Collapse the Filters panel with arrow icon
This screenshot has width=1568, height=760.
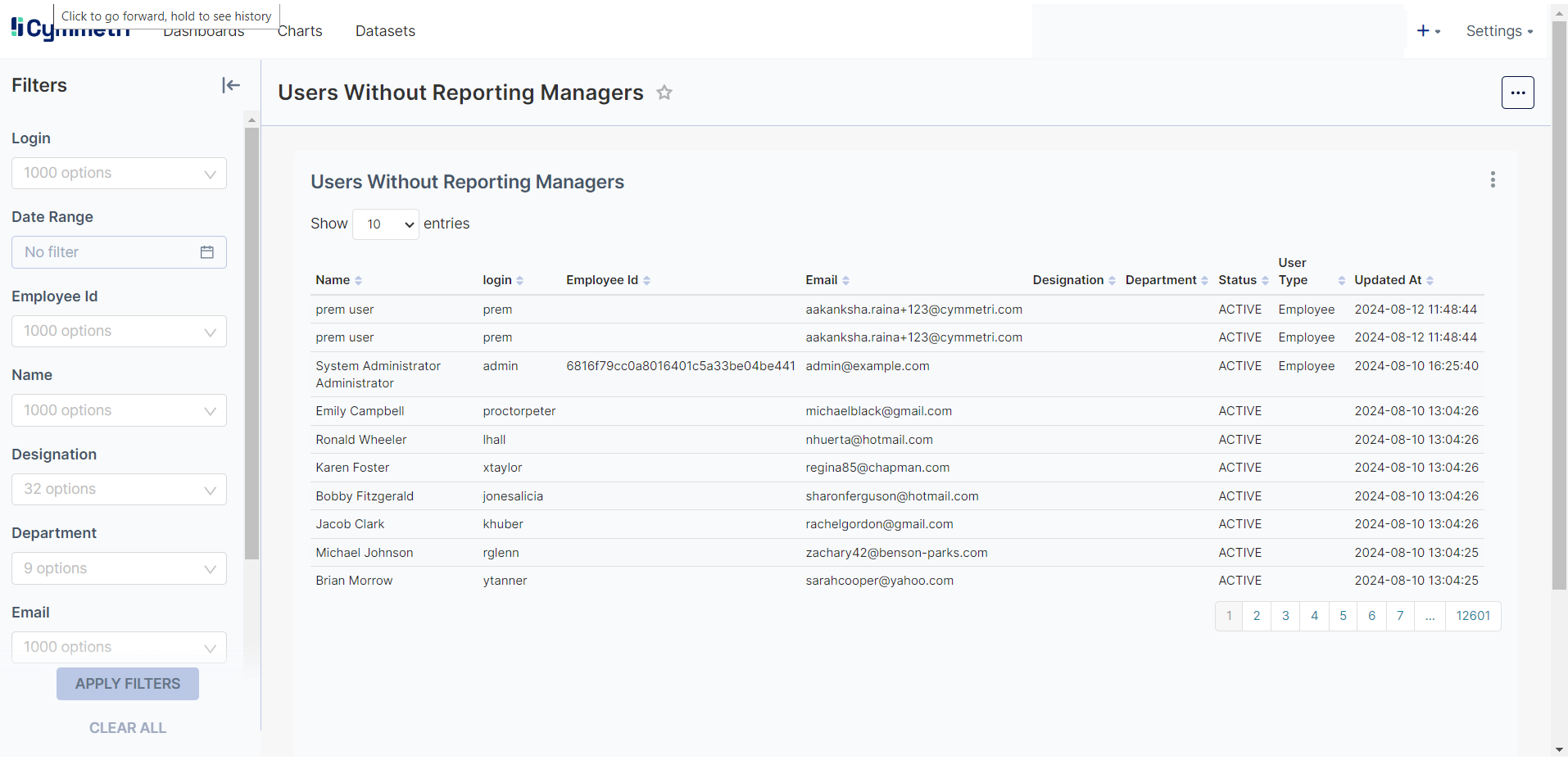click(231, 85)
